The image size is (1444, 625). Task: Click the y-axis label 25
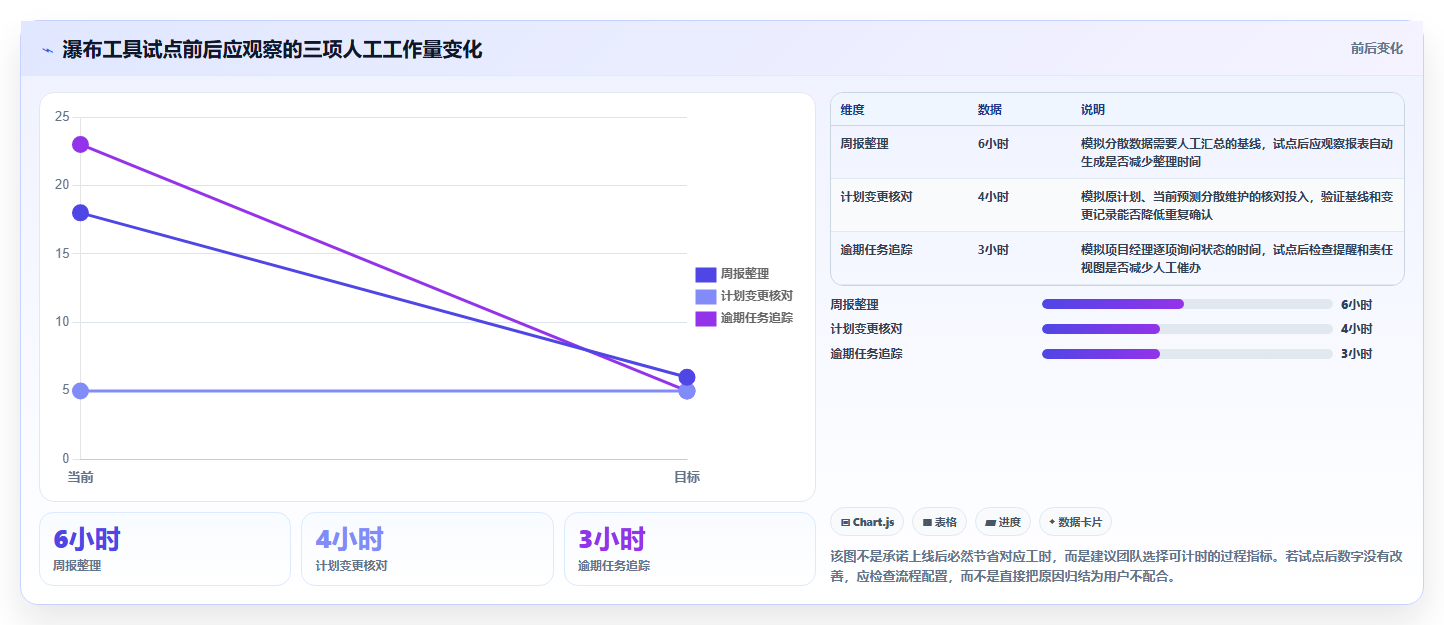(62, 117)
